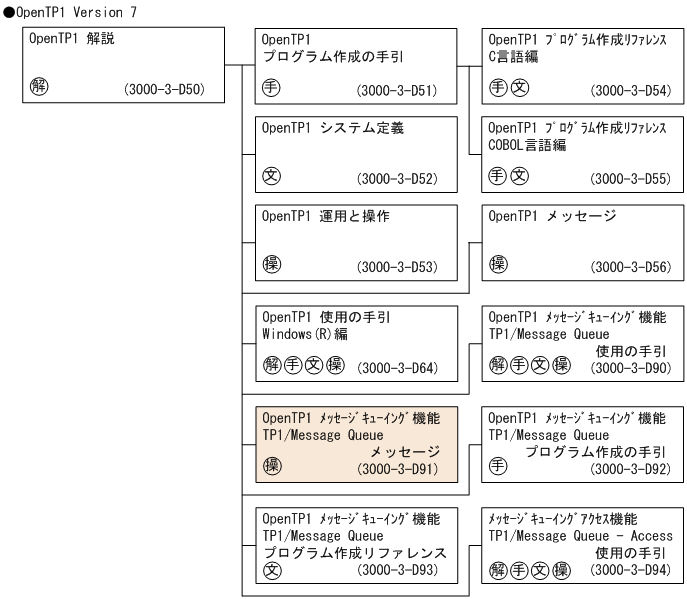Image resolution: width=687 pixels, height=599 pixels.
Task: Click the 操 circle icon in the 3000-3-D53 box
Action: [272, 264]
